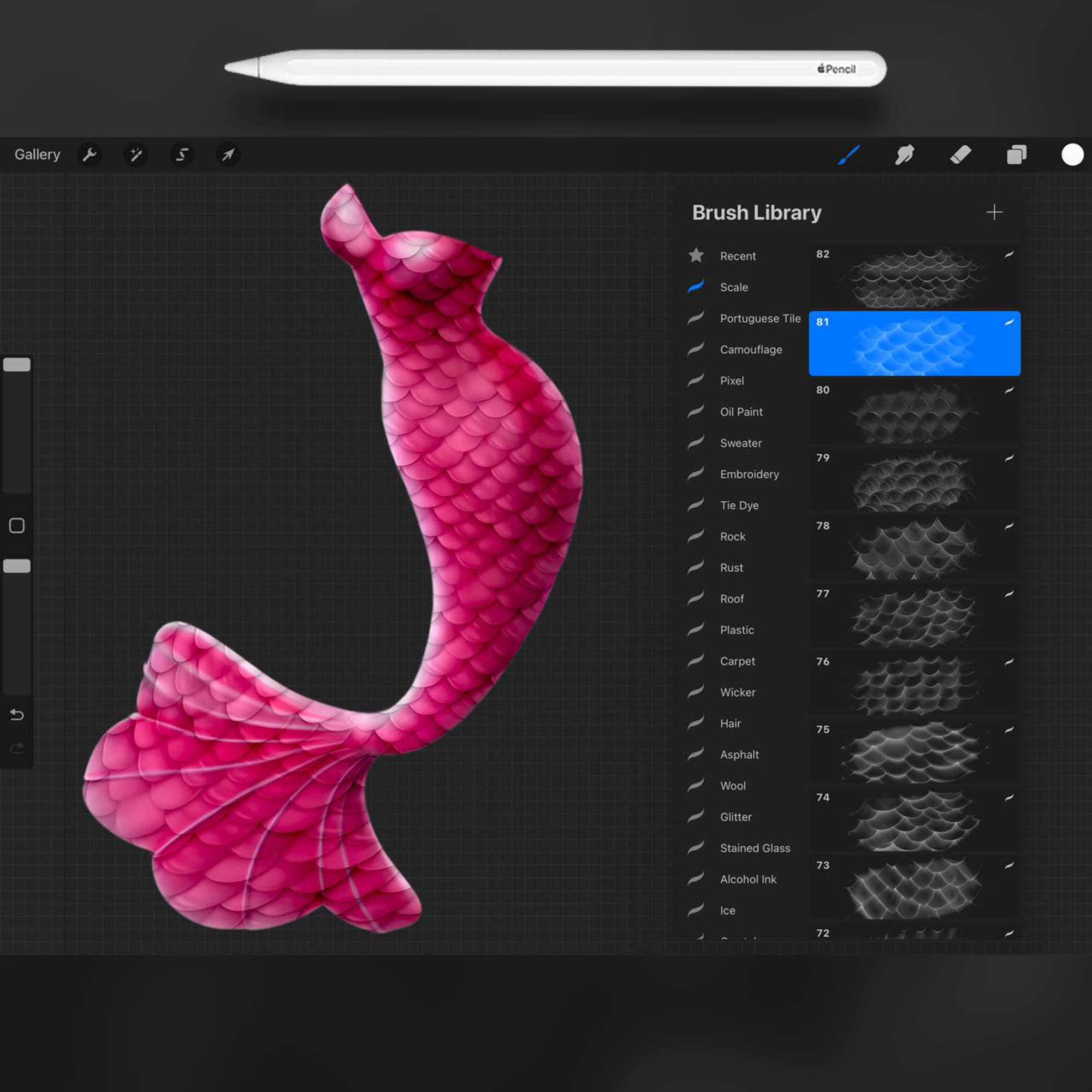Choose scale brush number 78
1092x1092 pixels.
(914, 547)
